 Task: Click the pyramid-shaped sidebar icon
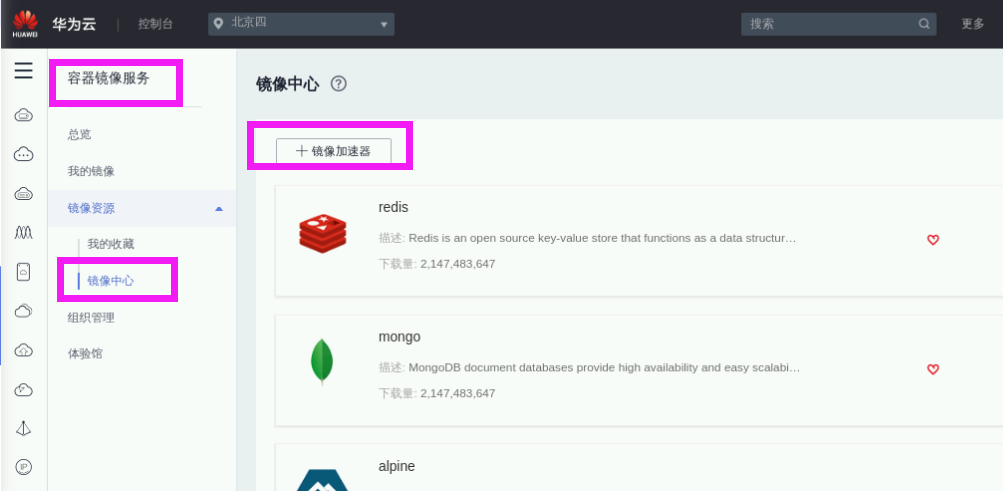pos(24,428)
